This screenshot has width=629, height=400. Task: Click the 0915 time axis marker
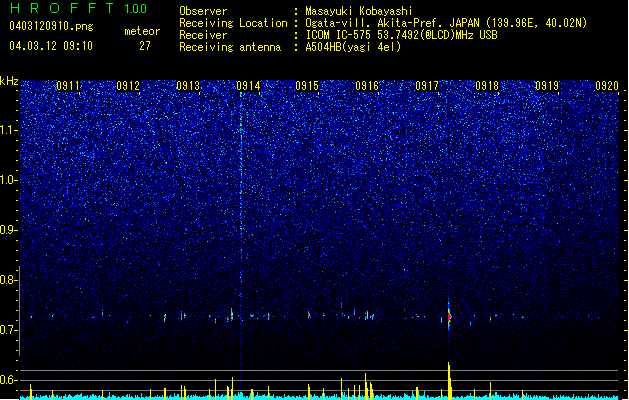coord(307,86)
